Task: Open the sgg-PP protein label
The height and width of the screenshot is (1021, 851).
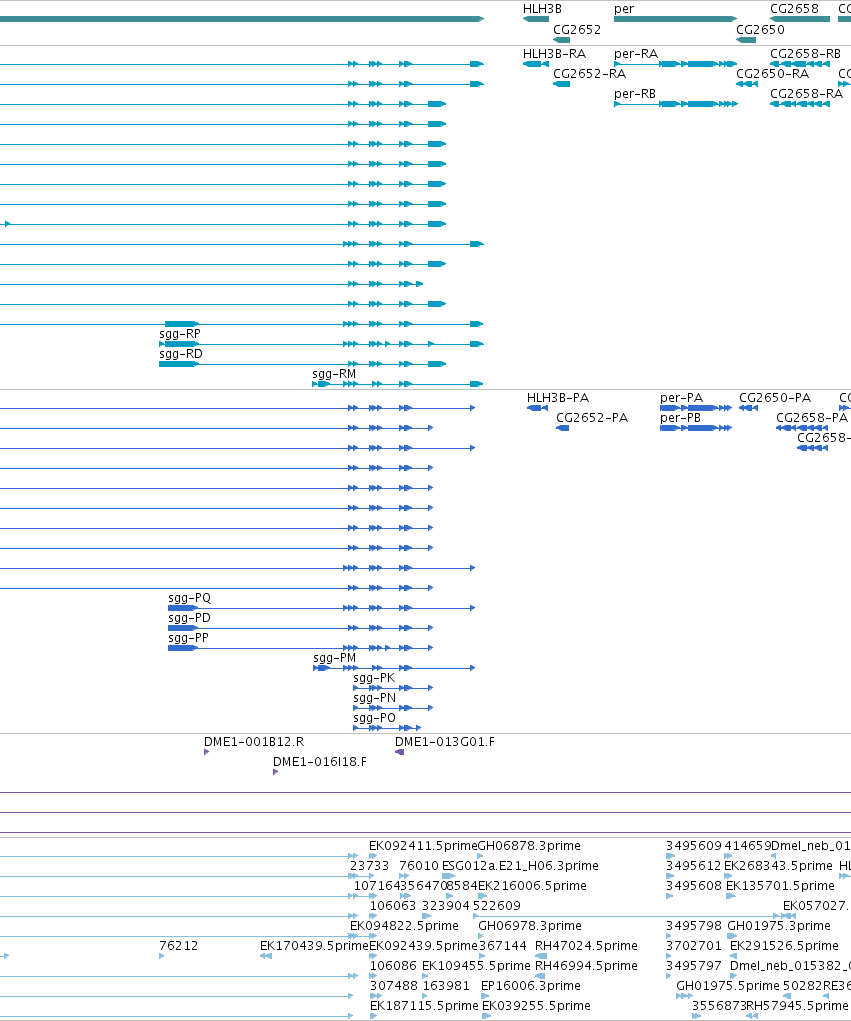Action: click(x=188, y=638)
